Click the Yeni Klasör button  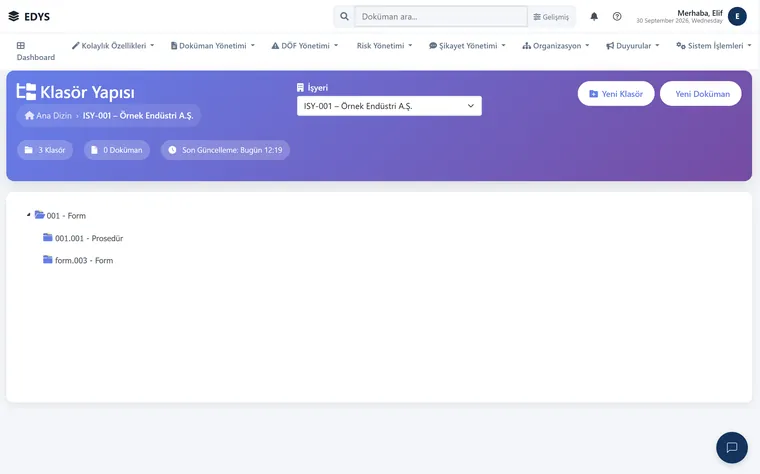(616, 94)
